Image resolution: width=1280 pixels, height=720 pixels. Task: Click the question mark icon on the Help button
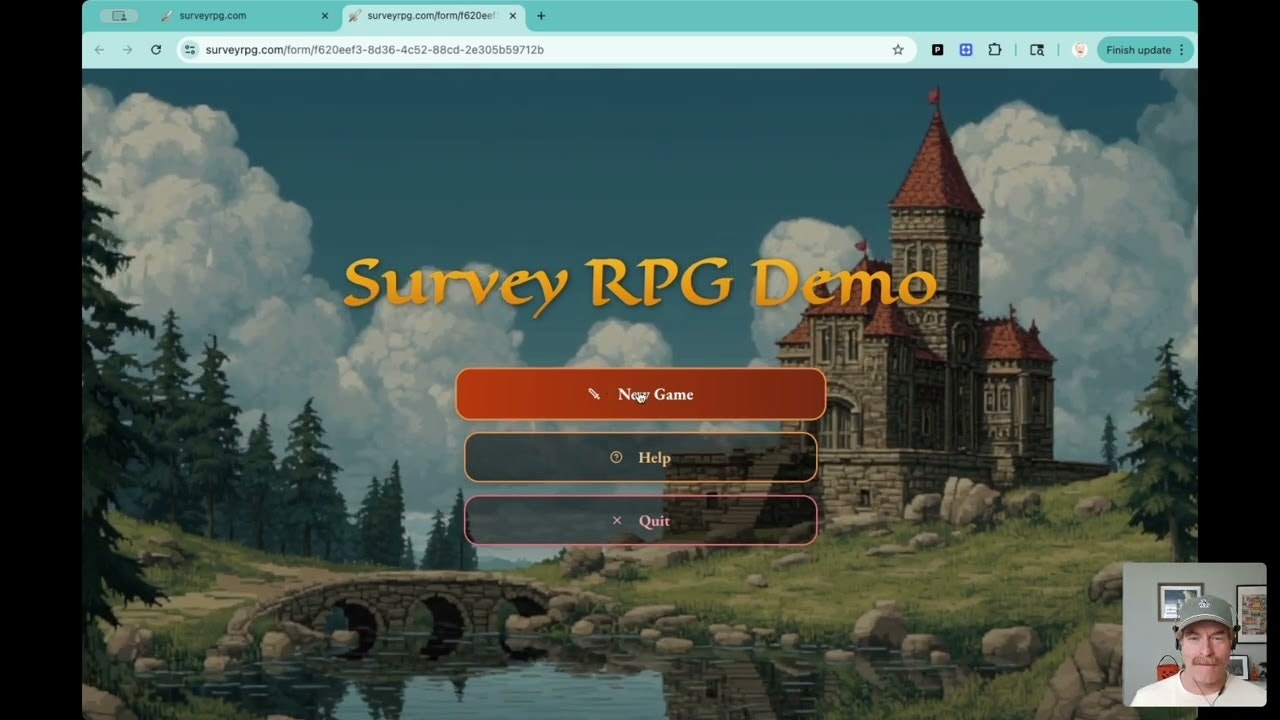pos(617,457)
